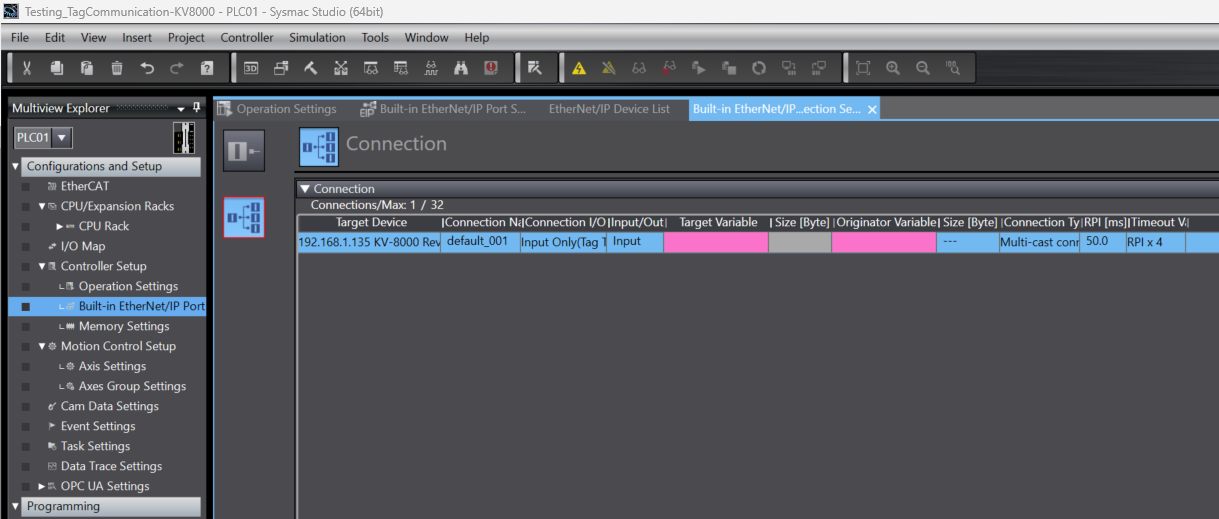
Task: Click the Delete trash icon
Action: coord(117,68)
